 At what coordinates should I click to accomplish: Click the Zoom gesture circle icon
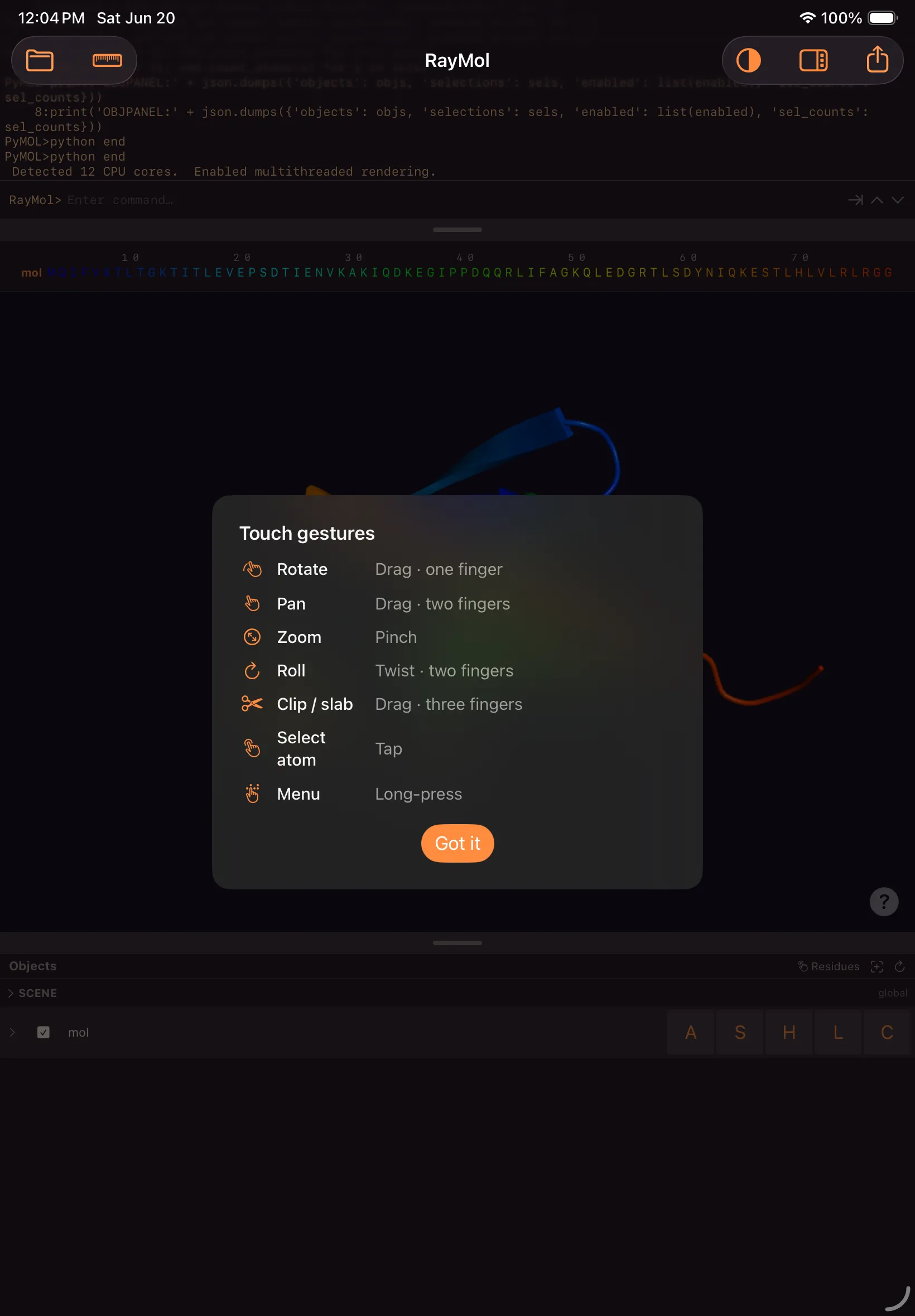(252, 636)
